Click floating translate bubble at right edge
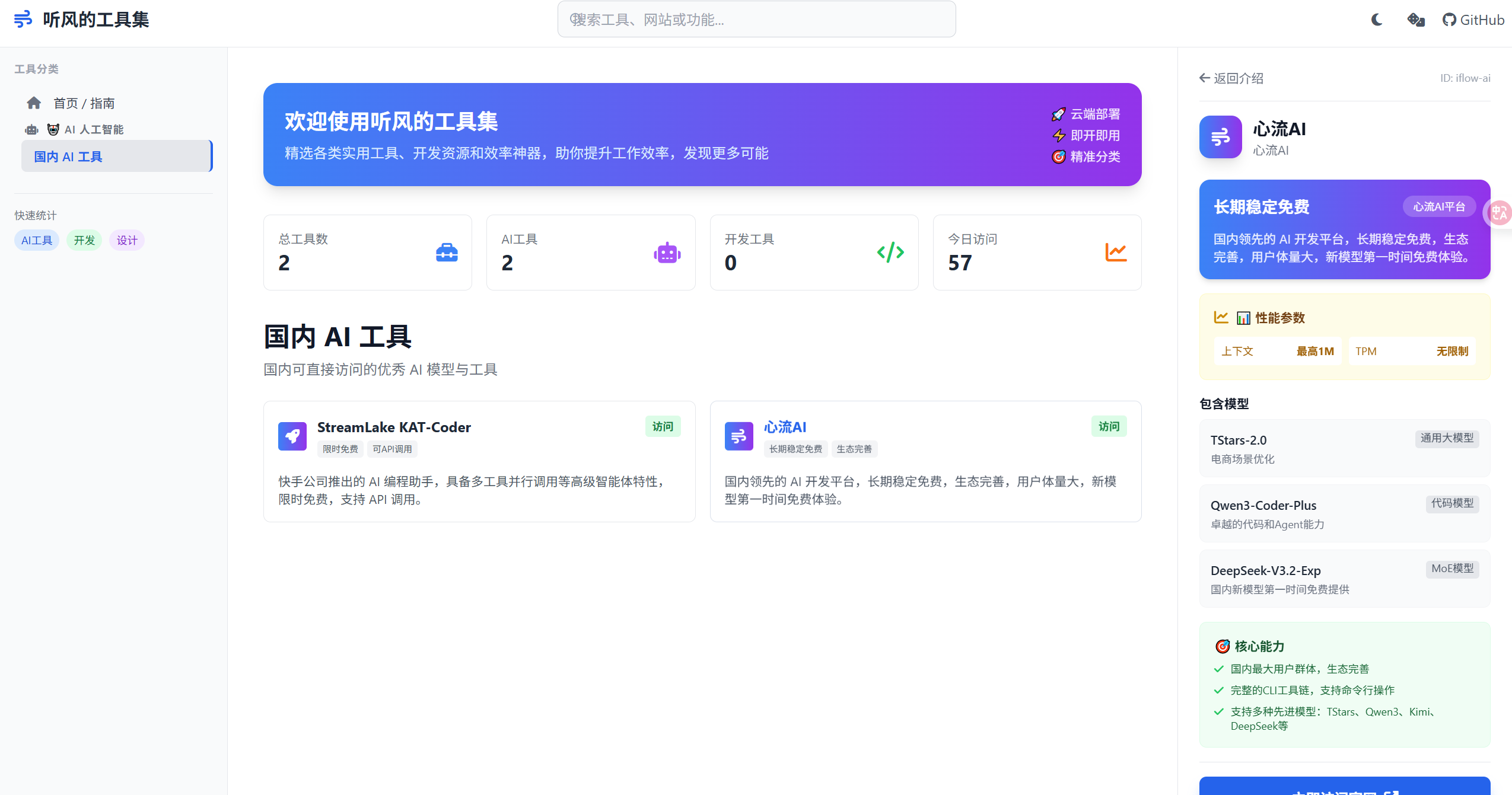1512x795 pixels. [x=1499, y=213]
